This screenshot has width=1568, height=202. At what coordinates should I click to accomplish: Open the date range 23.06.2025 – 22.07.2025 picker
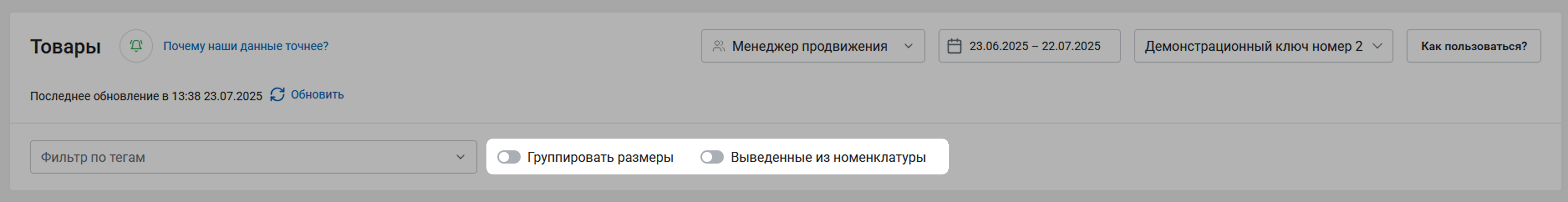tap(1029, 46)
